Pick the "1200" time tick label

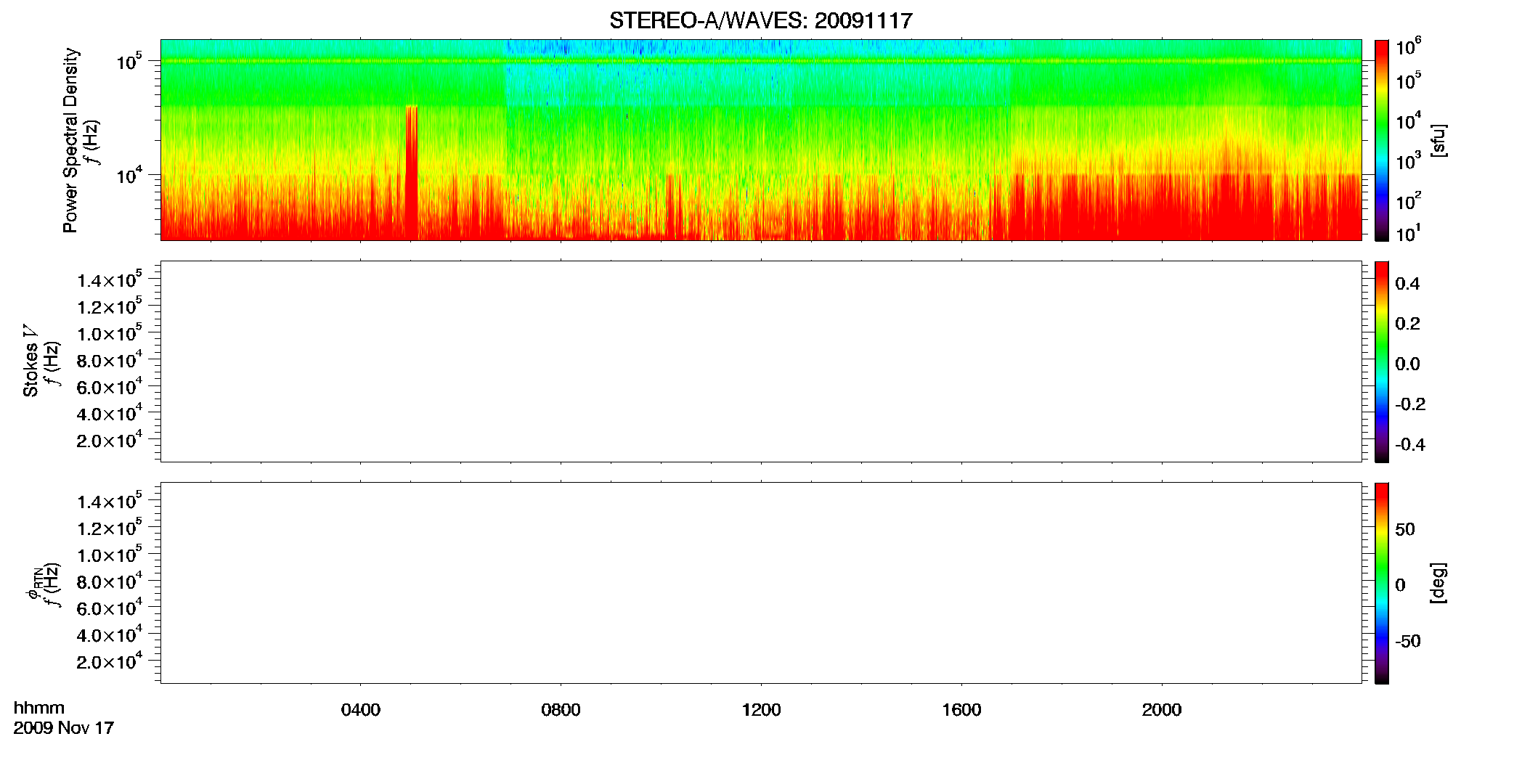coord(761,710)
